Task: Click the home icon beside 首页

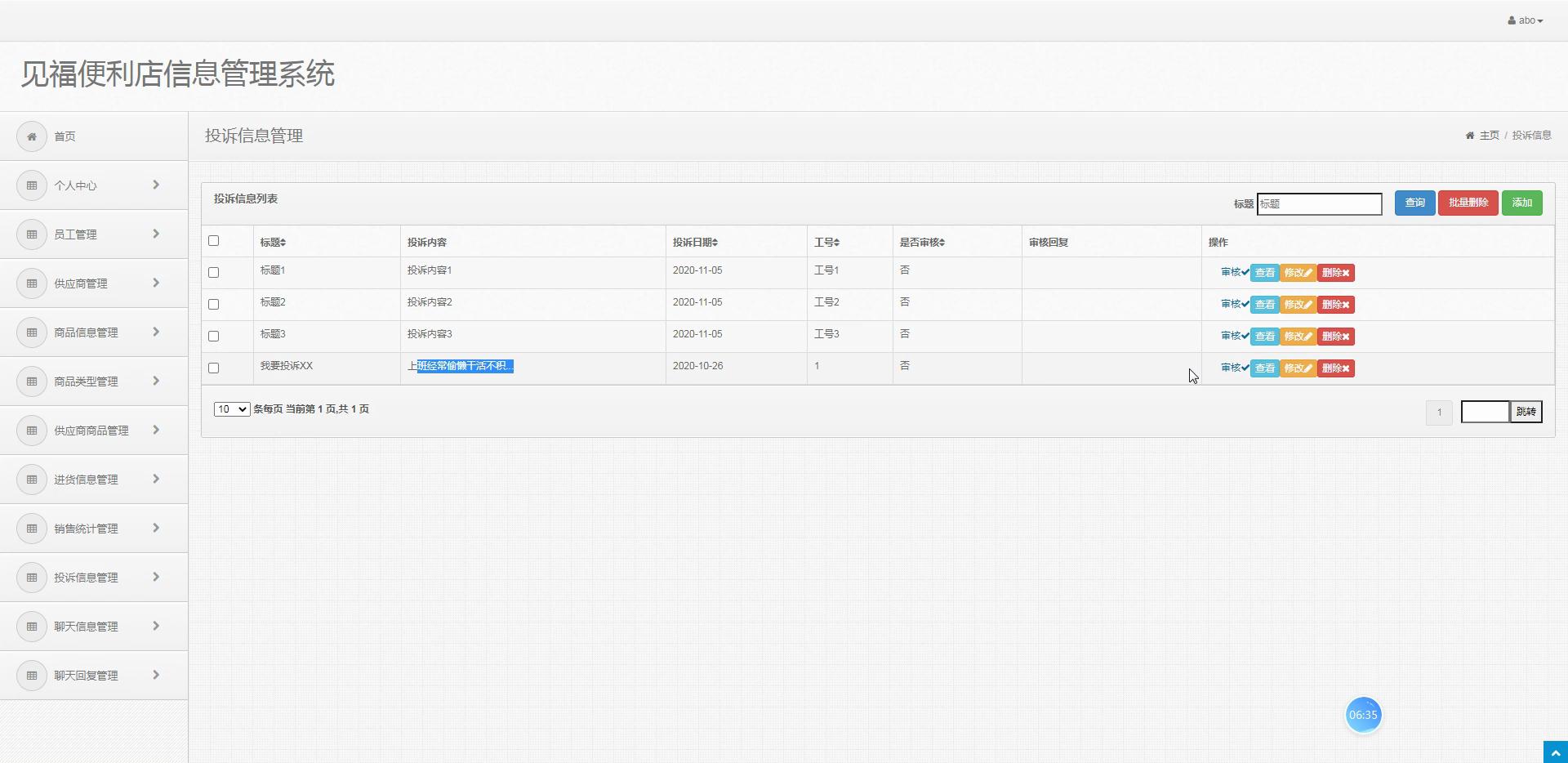Action: [32, 136]
